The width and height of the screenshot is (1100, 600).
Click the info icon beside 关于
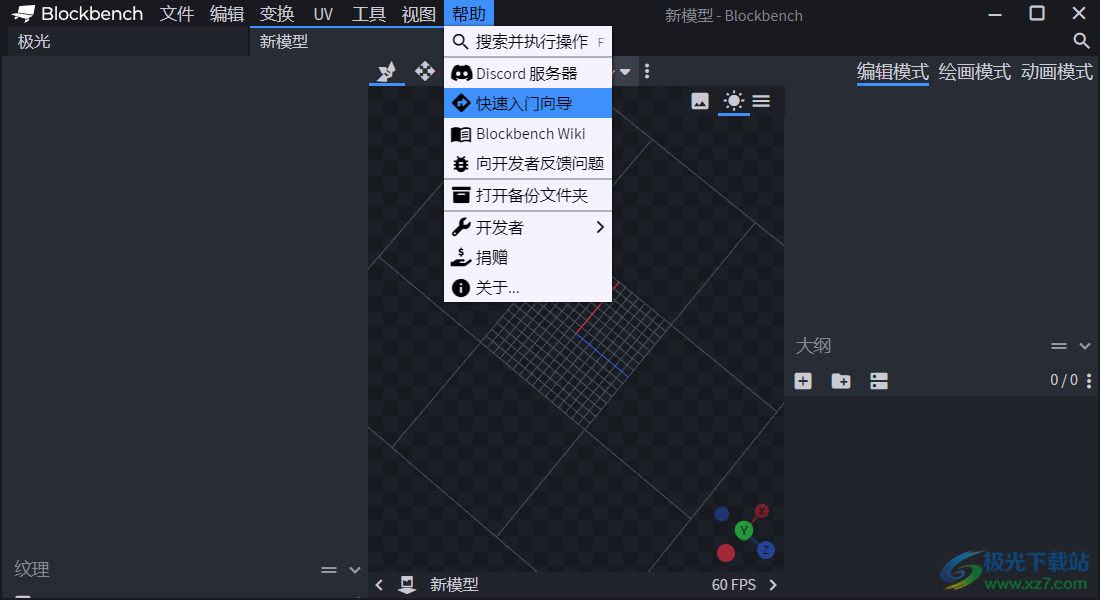pos(461,288)
